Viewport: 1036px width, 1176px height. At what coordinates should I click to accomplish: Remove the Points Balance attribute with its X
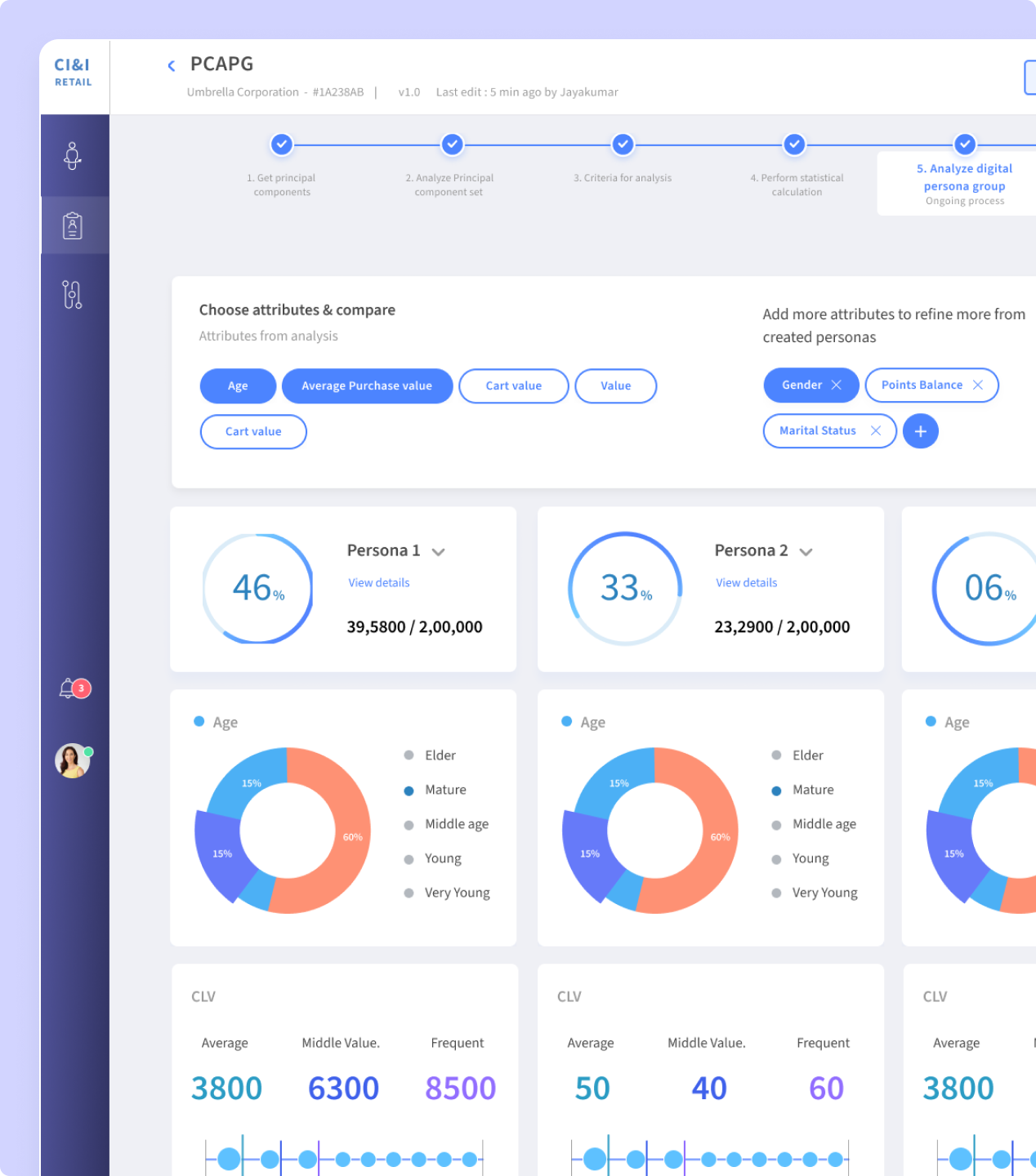(x=977, y=385)
